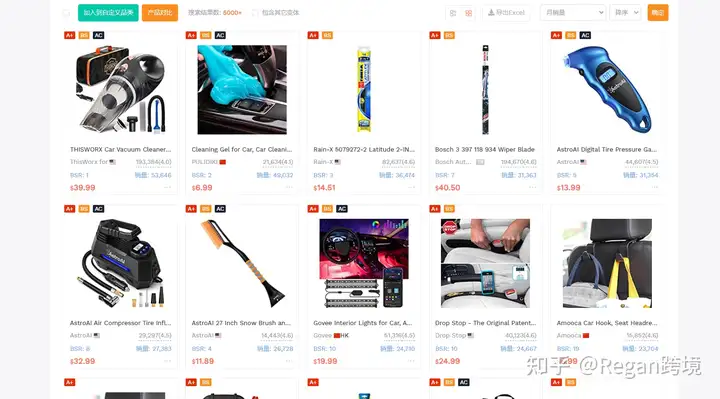Viewport: 720px width, 399px height.
Task: Click the BS badge on AstroAI Snow Brush card
Action: 205,209
